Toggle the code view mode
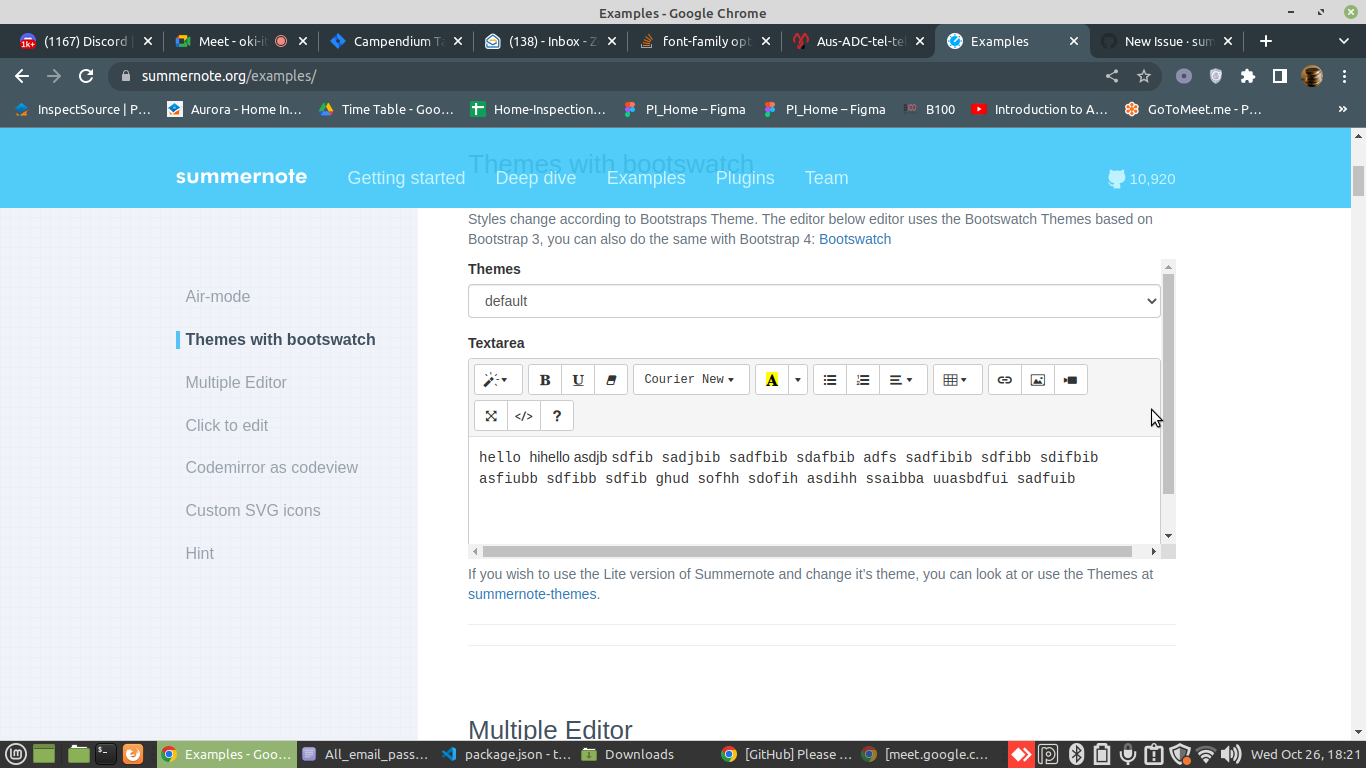This screenshot has height=768, width=1366. point(523,415)
